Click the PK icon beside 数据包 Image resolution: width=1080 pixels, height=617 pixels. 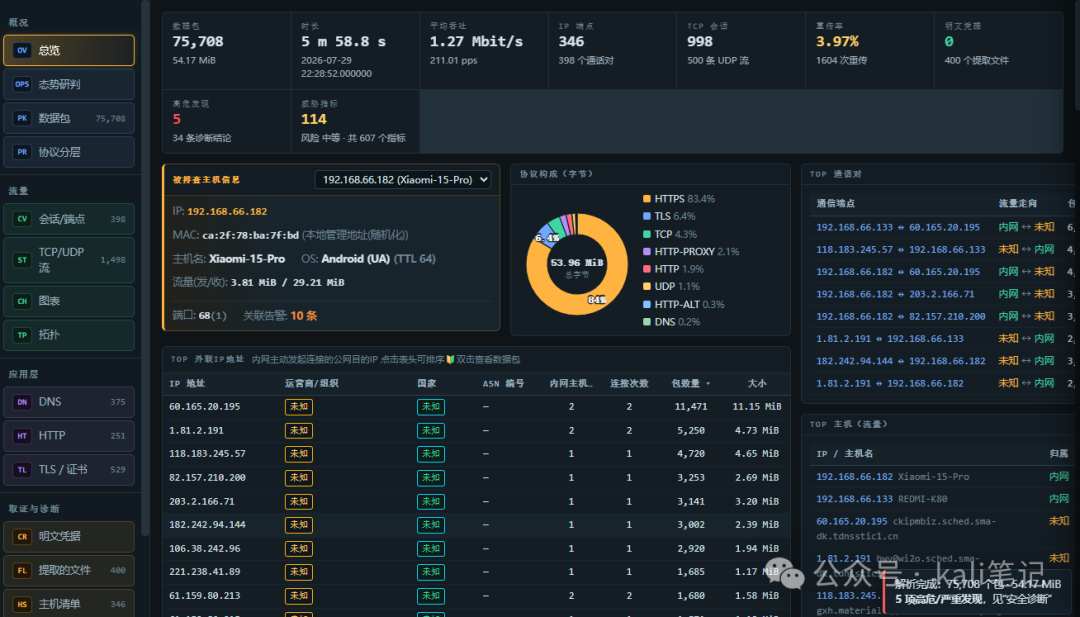point(22,118)
